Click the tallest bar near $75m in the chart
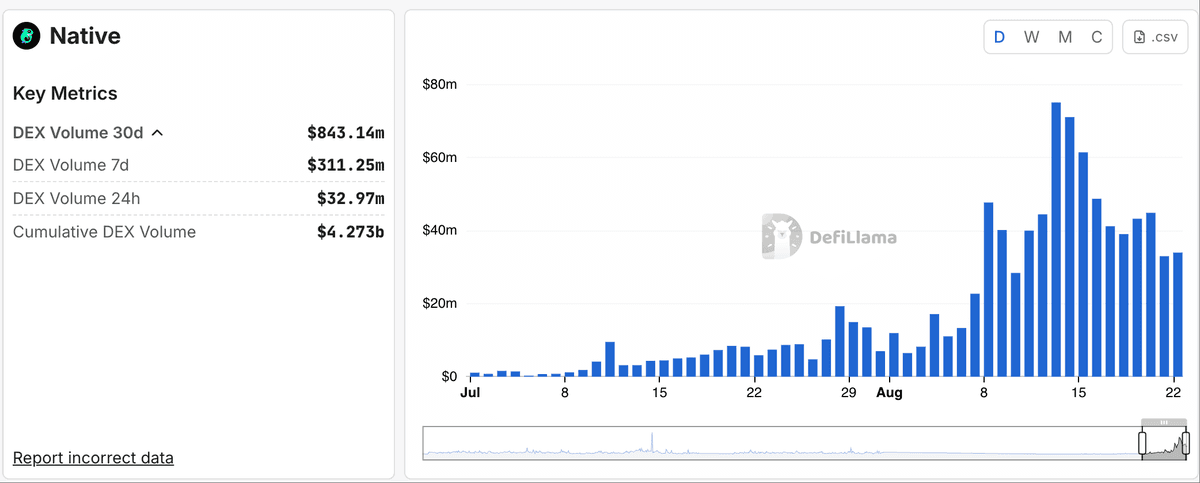This screenshot has width=1200, height=483. click(x=1055, y=240)
